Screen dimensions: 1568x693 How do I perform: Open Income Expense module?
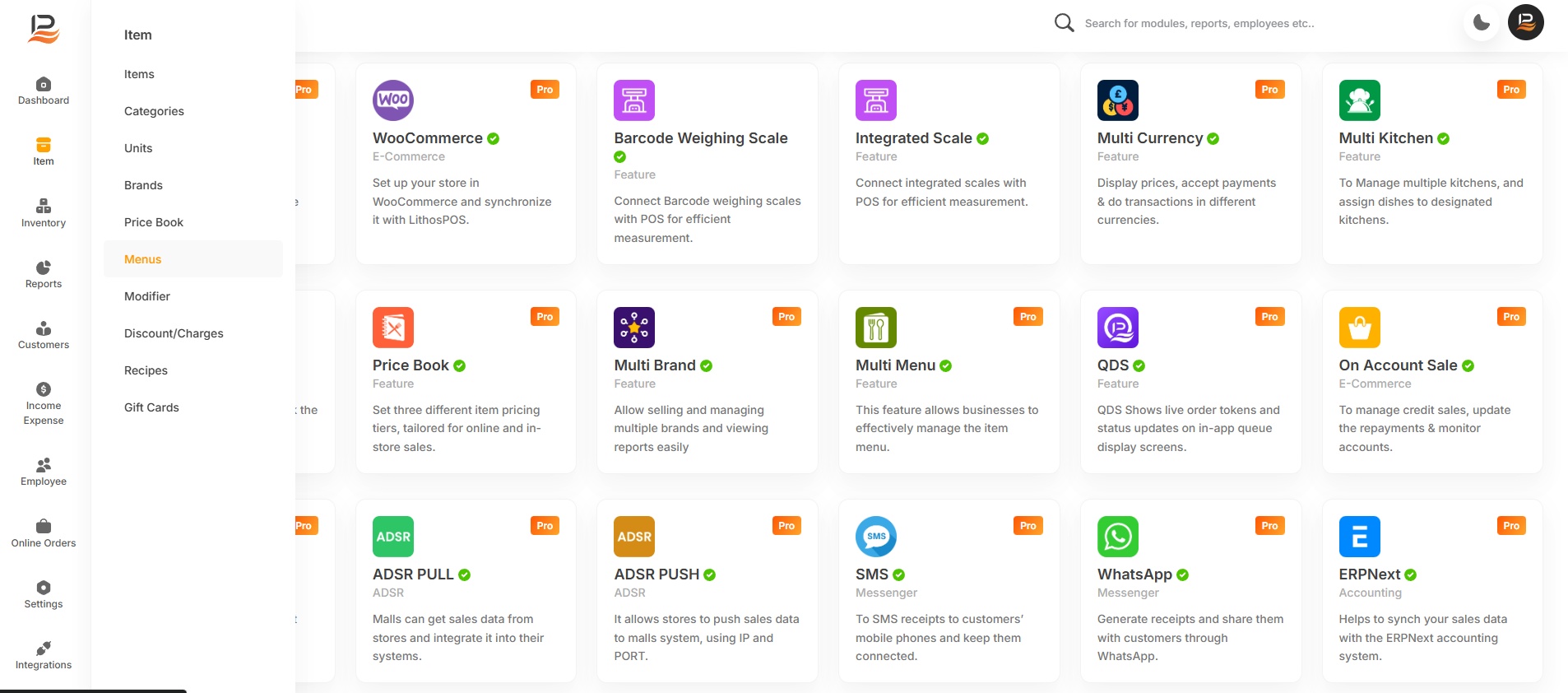pos(44,403)
